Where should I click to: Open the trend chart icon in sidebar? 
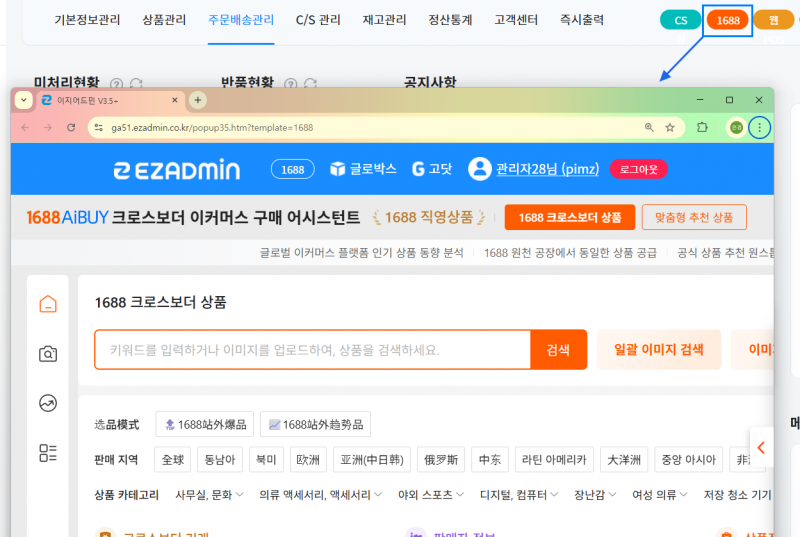pyautogui.click(x=47, y=403)
